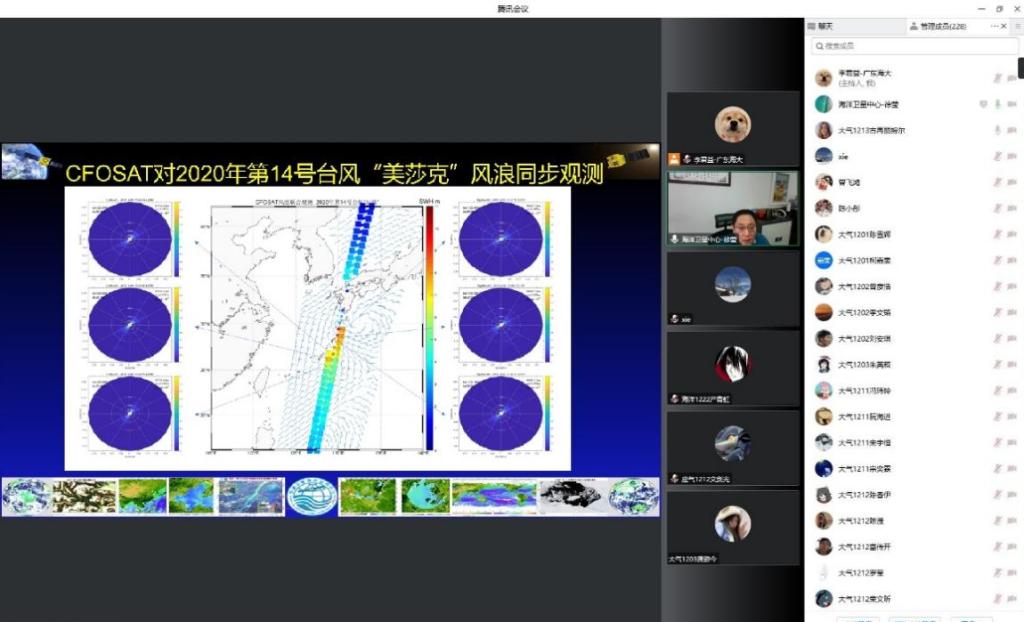Click camera icon for 大气1213 member
The image size is (1024, 622).
tap(1012, 130)
